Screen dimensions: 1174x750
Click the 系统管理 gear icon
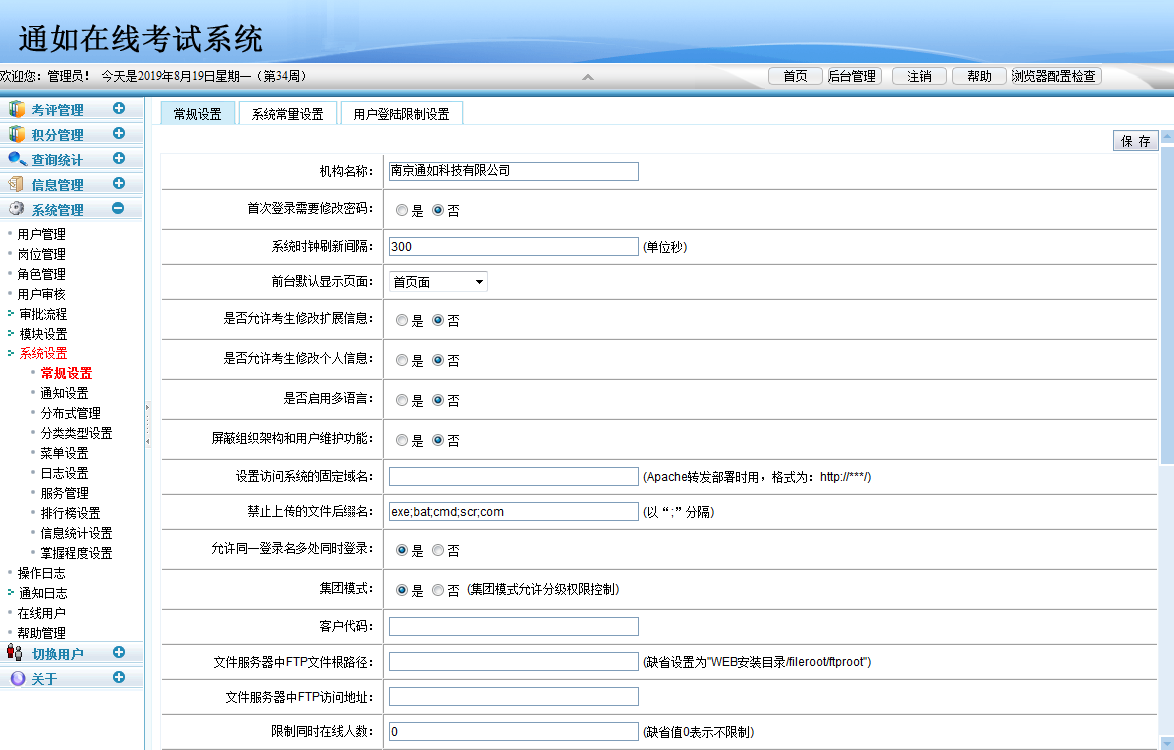16,209
